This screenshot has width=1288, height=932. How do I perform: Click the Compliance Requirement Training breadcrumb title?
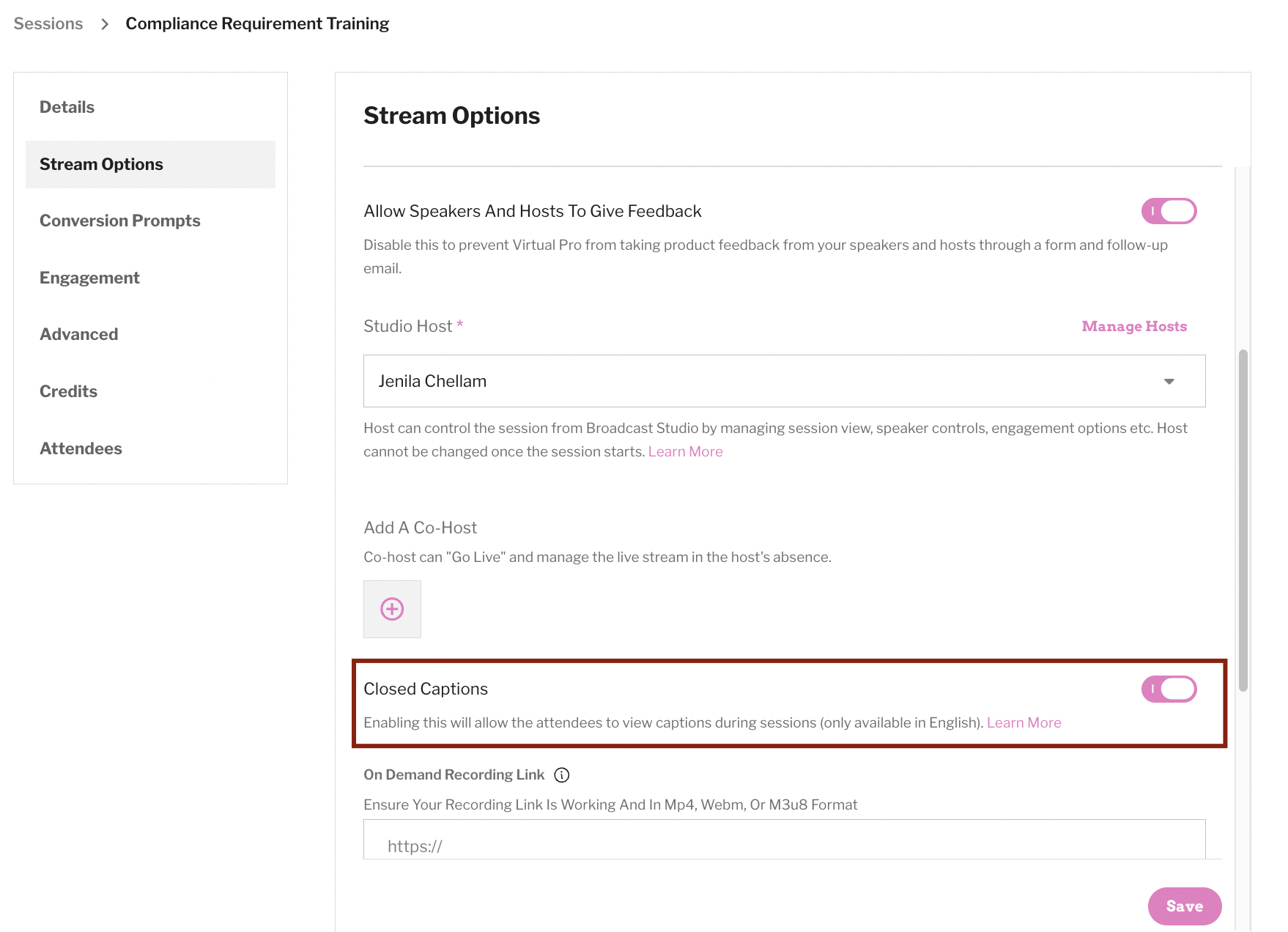257,23
